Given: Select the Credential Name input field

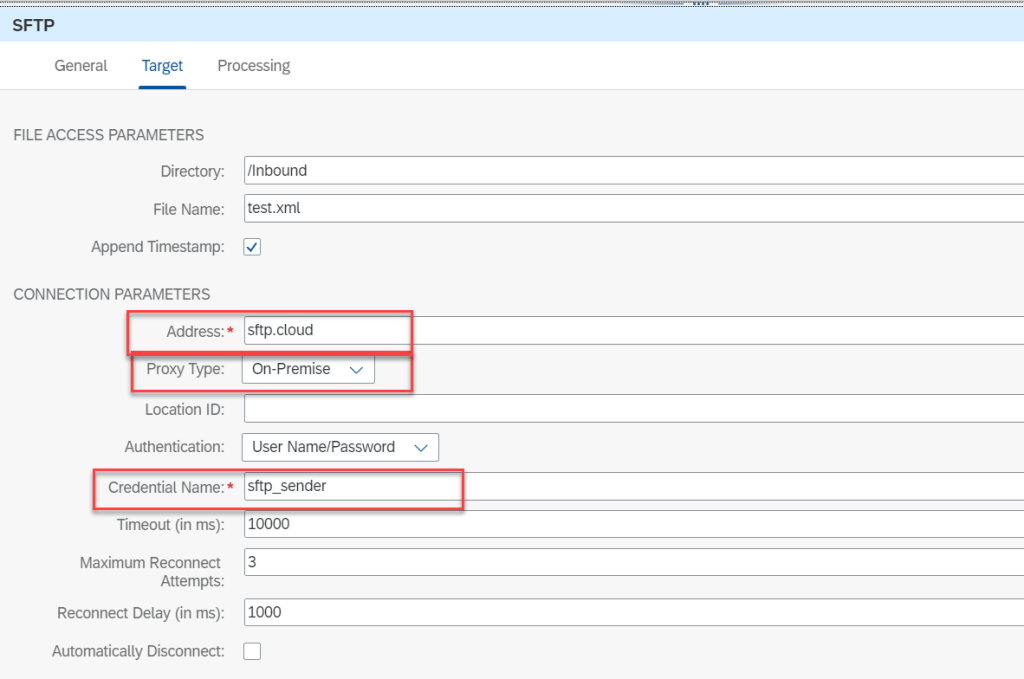Looking at the screenshot, I should click(x=630, y=487).
